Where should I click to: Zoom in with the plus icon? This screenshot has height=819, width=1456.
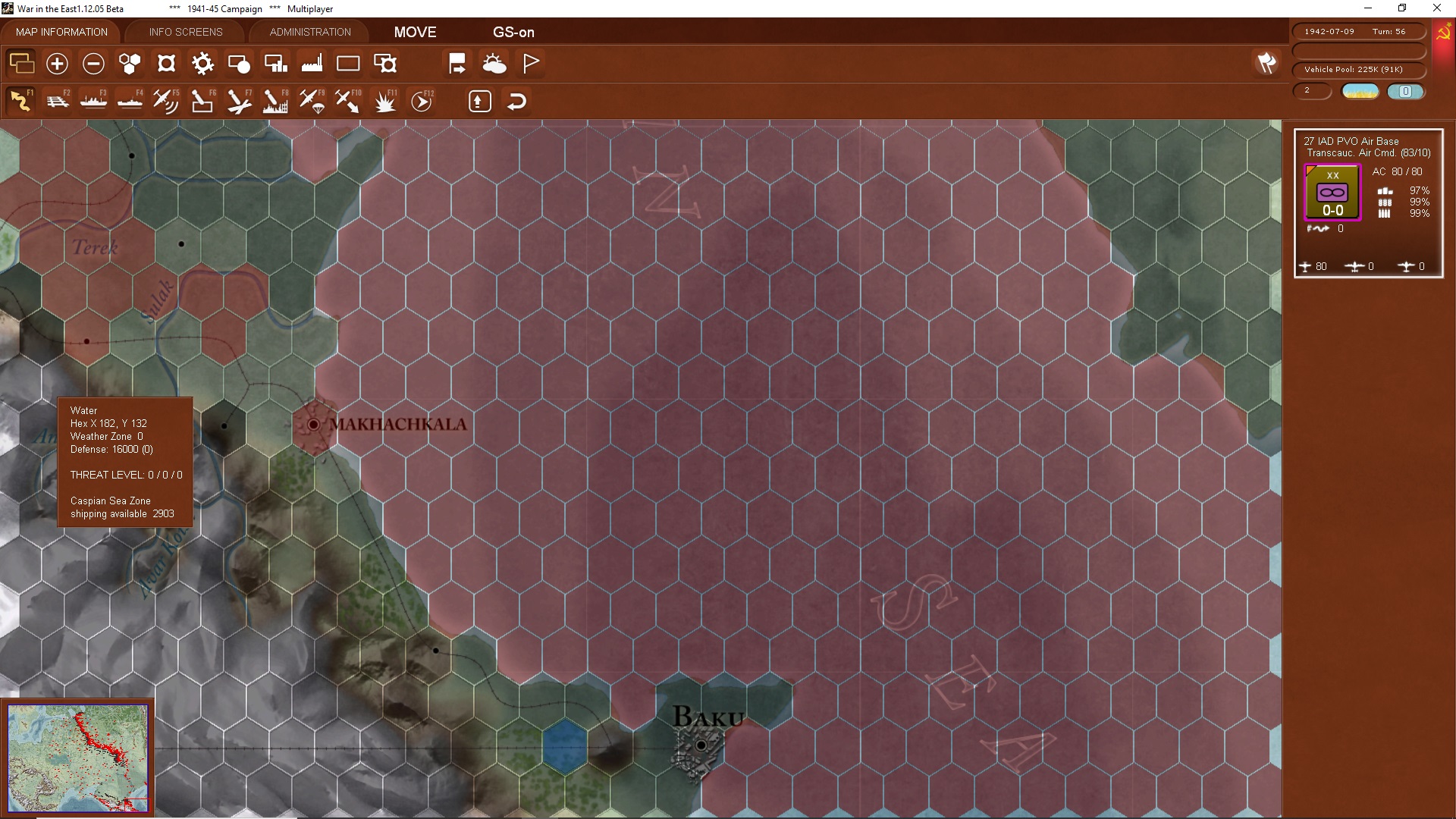57,64
